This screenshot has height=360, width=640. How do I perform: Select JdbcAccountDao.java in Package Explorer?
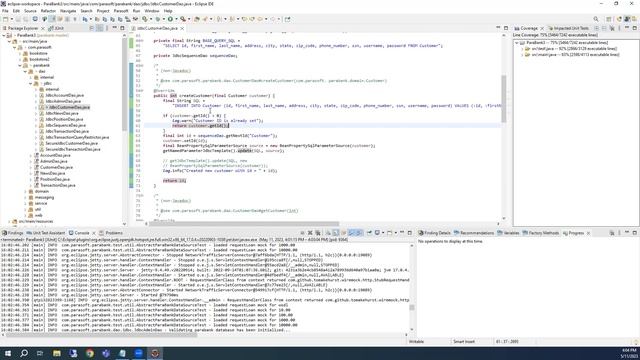point(64,95)
